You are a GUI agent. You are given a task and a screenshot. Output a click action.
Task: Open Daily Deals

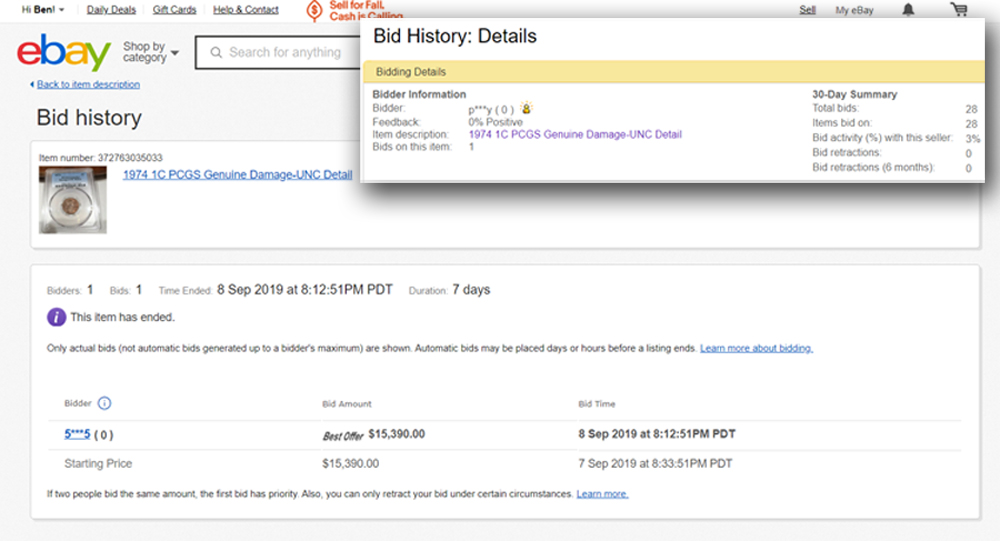click(x=111, y=10)
